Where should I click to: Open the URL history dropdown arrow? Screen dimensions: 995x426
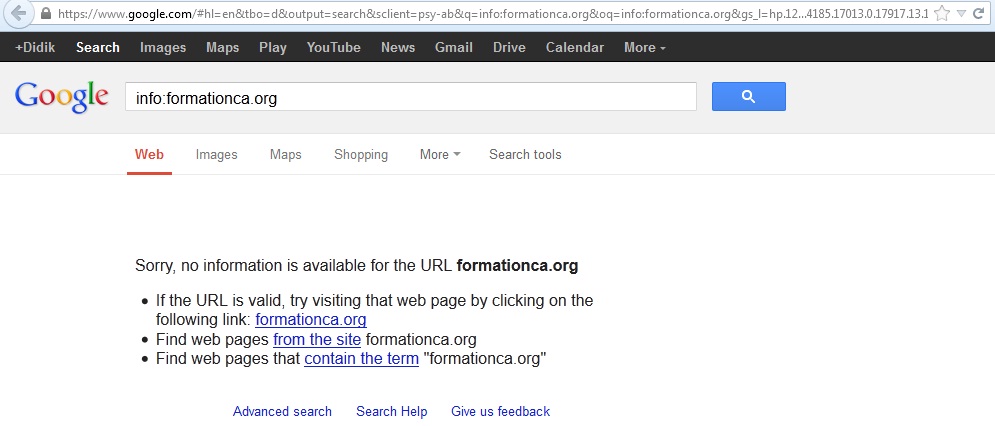[961, 15]
